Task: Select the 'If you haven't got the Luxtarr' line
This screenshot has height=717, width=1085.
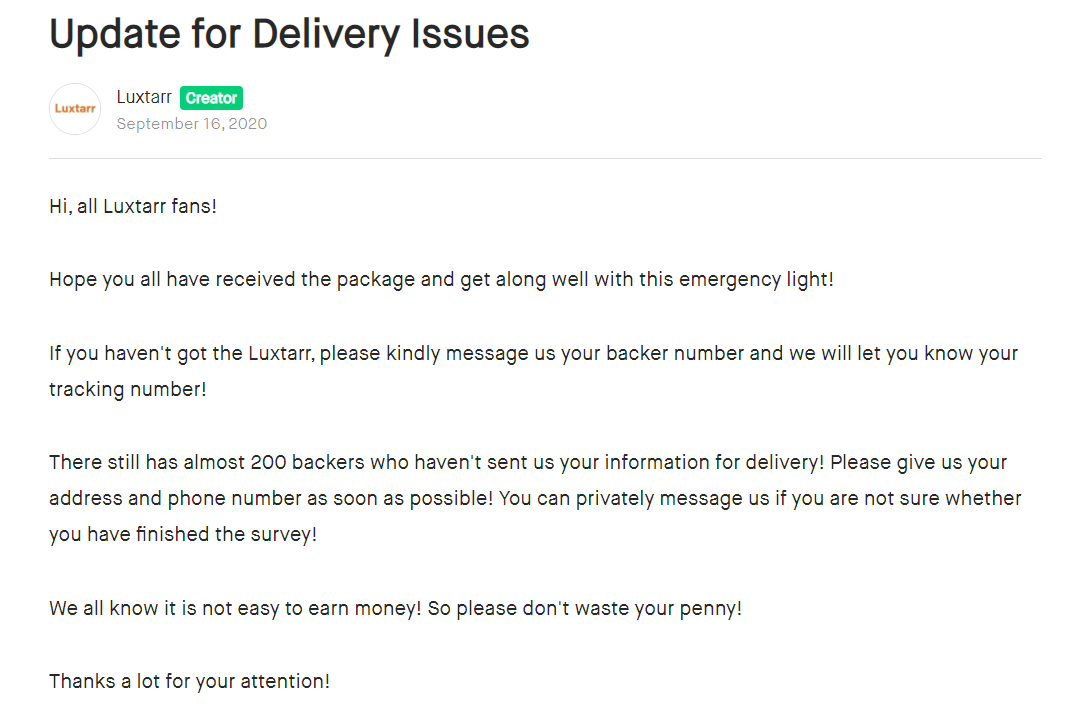Action: [x=534, y=354]
